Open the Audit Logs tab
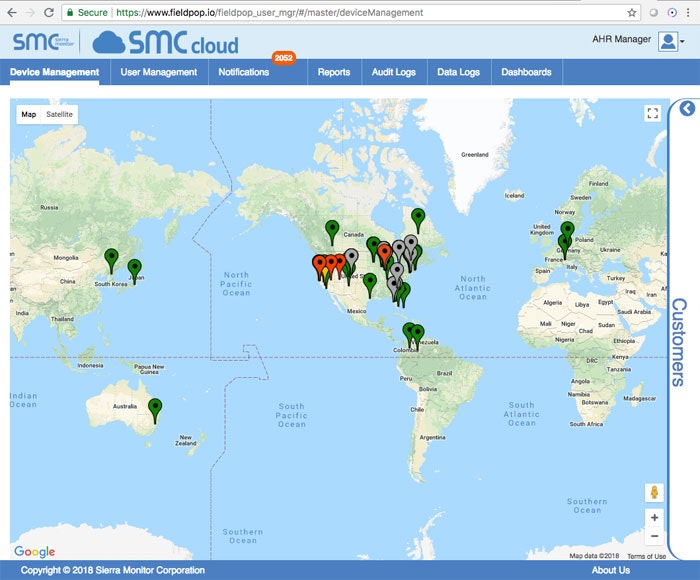Image resolution: width=700 pixels, height=580 pixels. pos(394,72)
